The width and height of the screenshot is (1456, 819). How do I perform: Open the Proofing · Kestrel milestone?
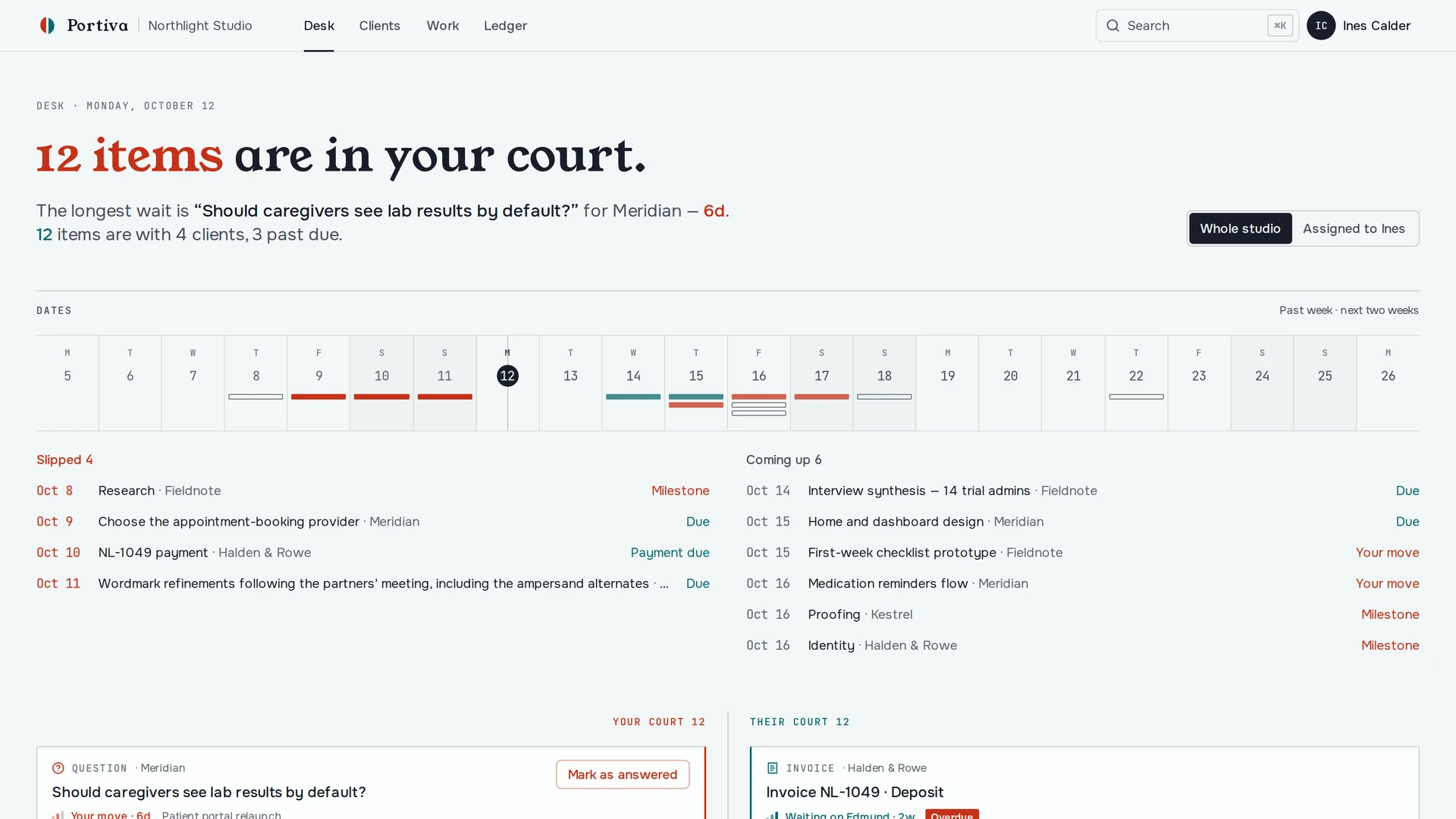[x=1083, y=614]
